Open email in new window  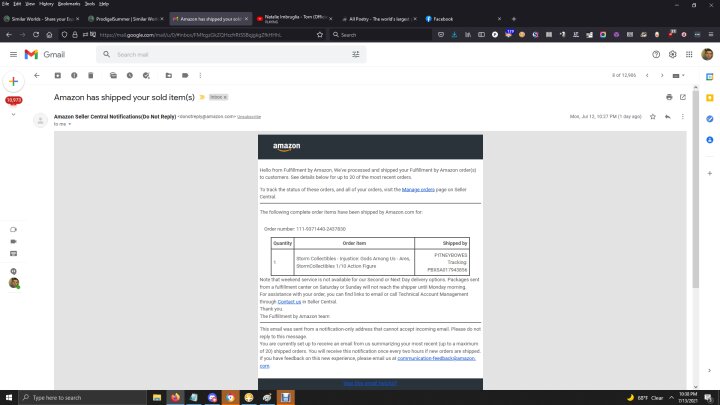[683, 97]
